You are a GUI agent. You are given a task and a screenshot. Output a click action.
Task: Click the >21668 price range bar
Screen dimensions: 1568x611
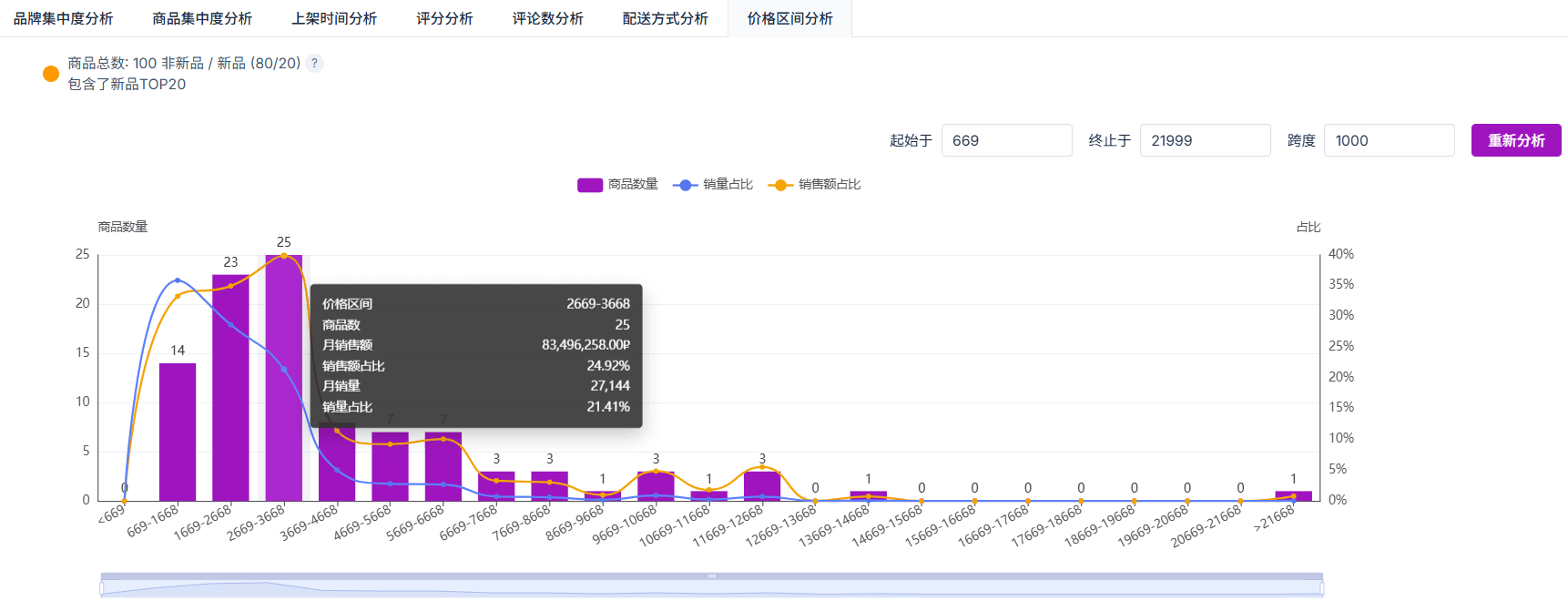1293,495
